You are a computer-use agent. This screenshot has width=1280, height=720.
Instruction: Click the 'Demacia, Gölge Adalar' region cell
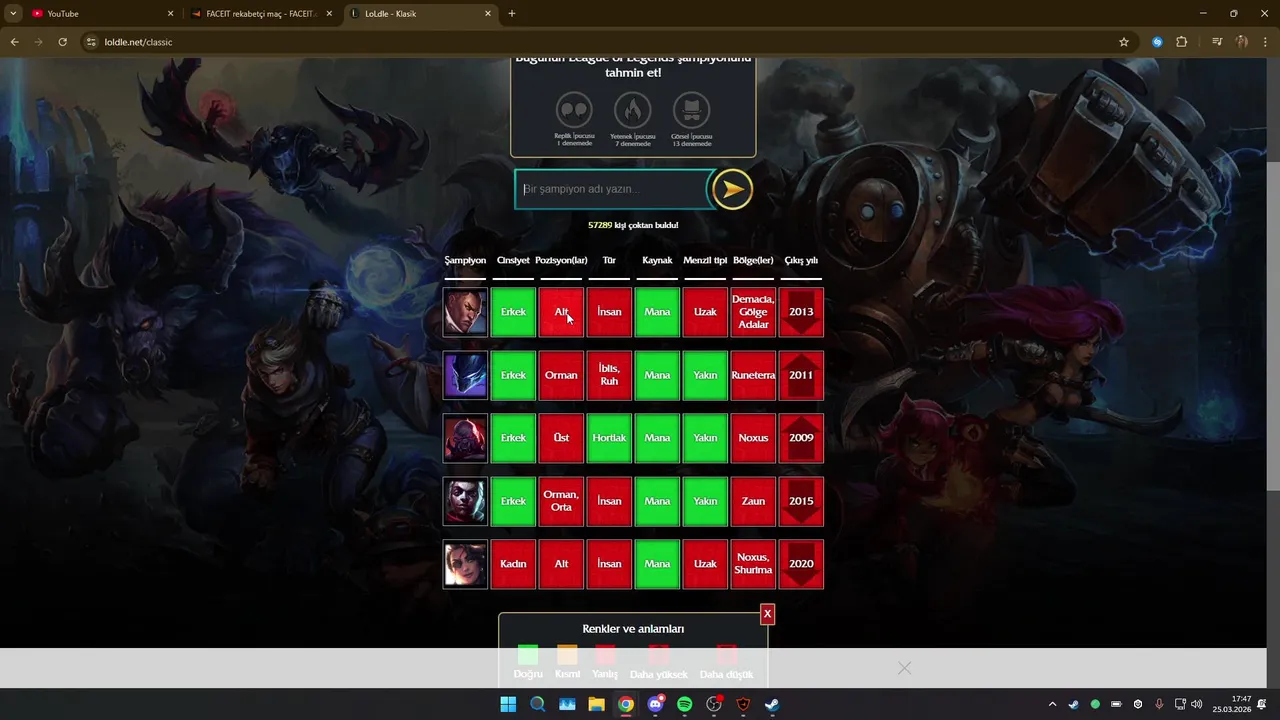click(753, 312)
